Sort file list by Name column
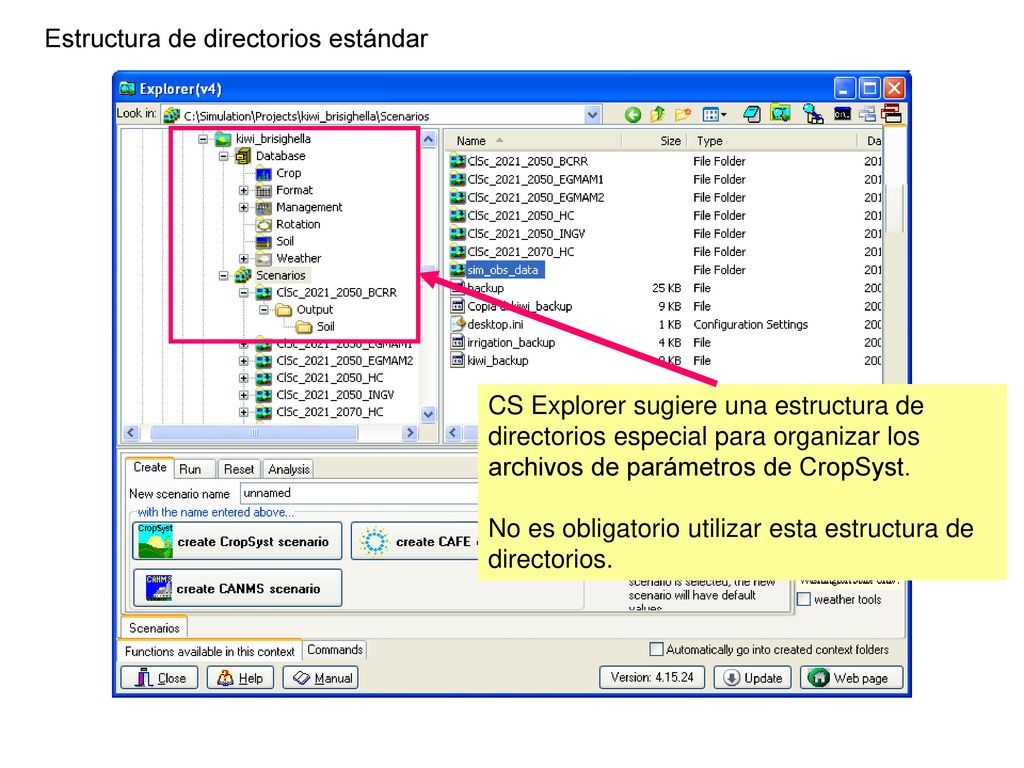 coord(533,140)
